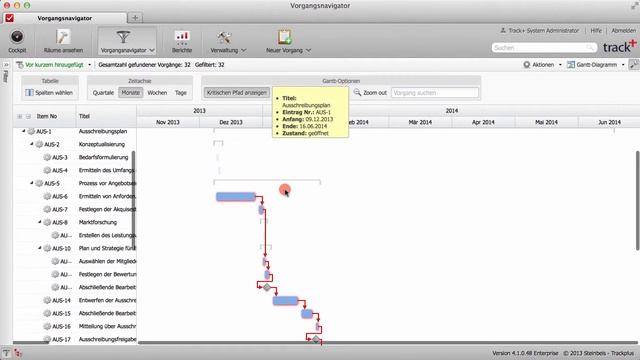Select the AUS-14 row
Image resolution: width=640 pixels, height=360 pixels.
point(75,300)
